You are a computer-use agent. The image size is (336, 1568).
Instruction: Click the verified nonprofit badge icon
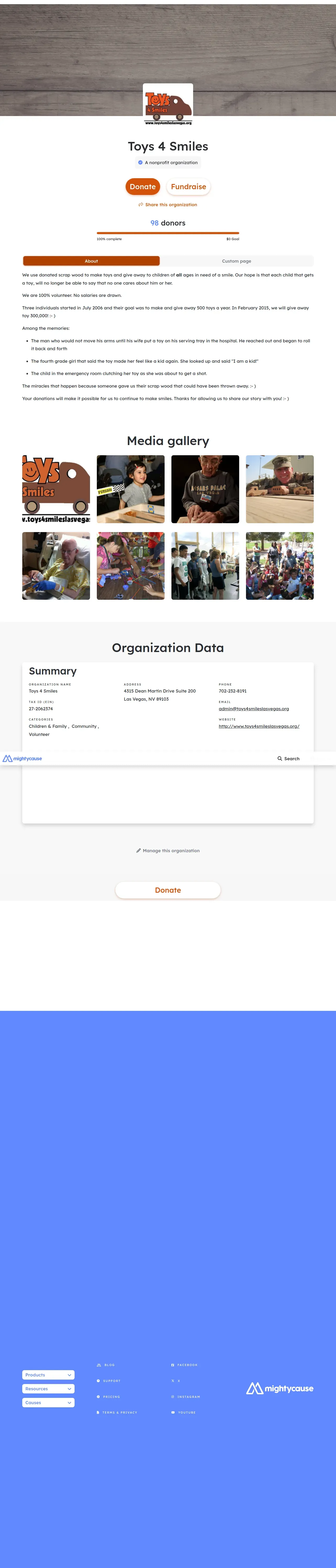pyautogui.click(x=140, y=163)
